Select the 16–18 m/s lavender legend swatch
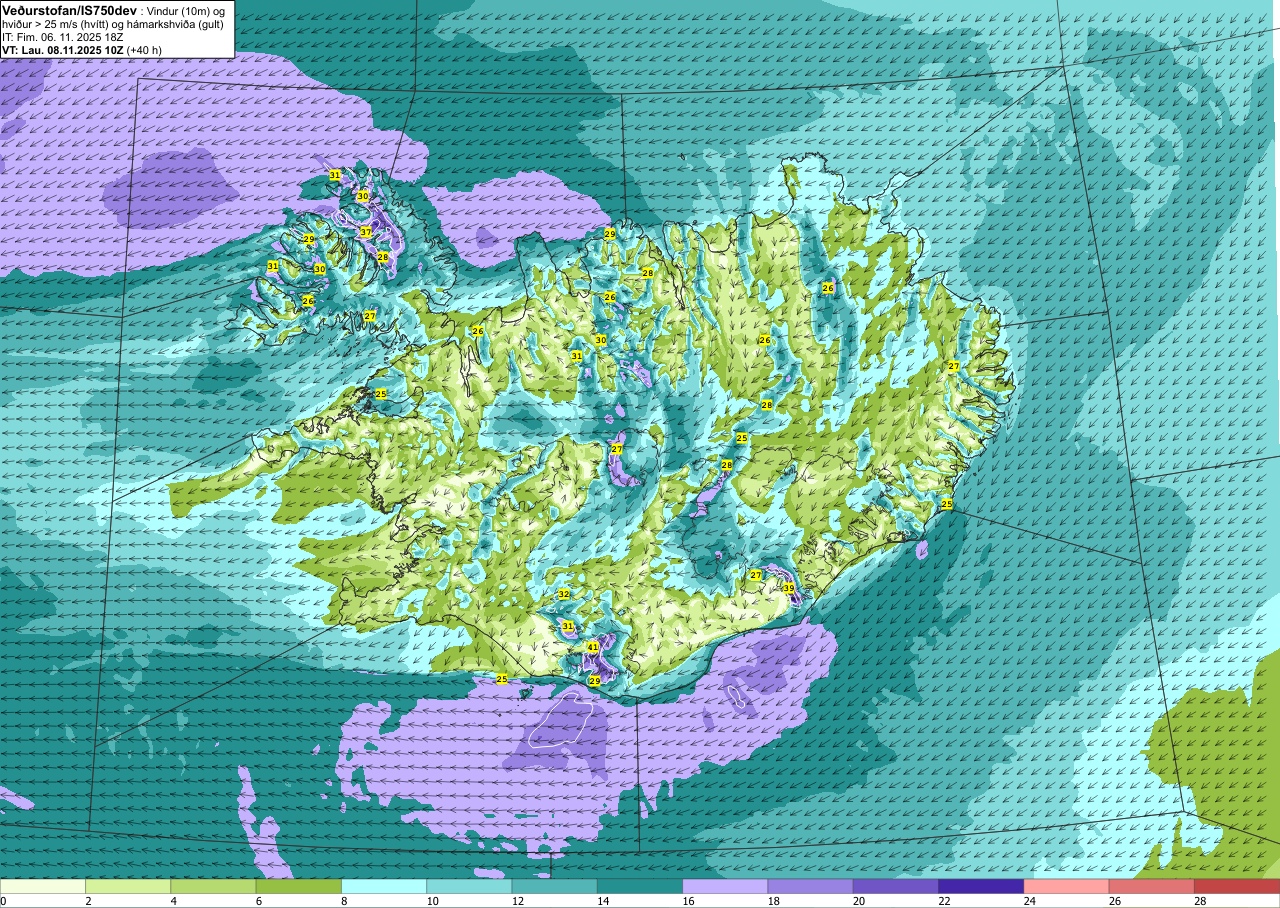 click(725, 886)
